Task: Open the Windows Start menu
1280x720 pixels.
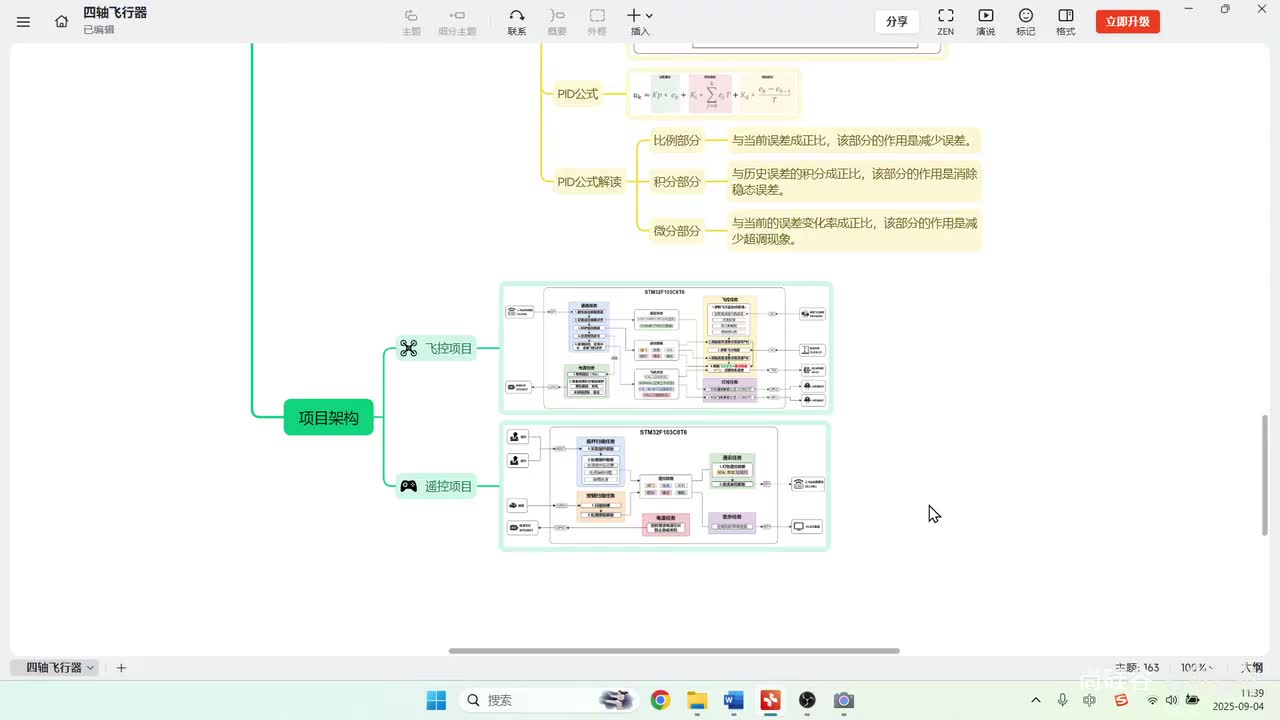Action: 436,700
